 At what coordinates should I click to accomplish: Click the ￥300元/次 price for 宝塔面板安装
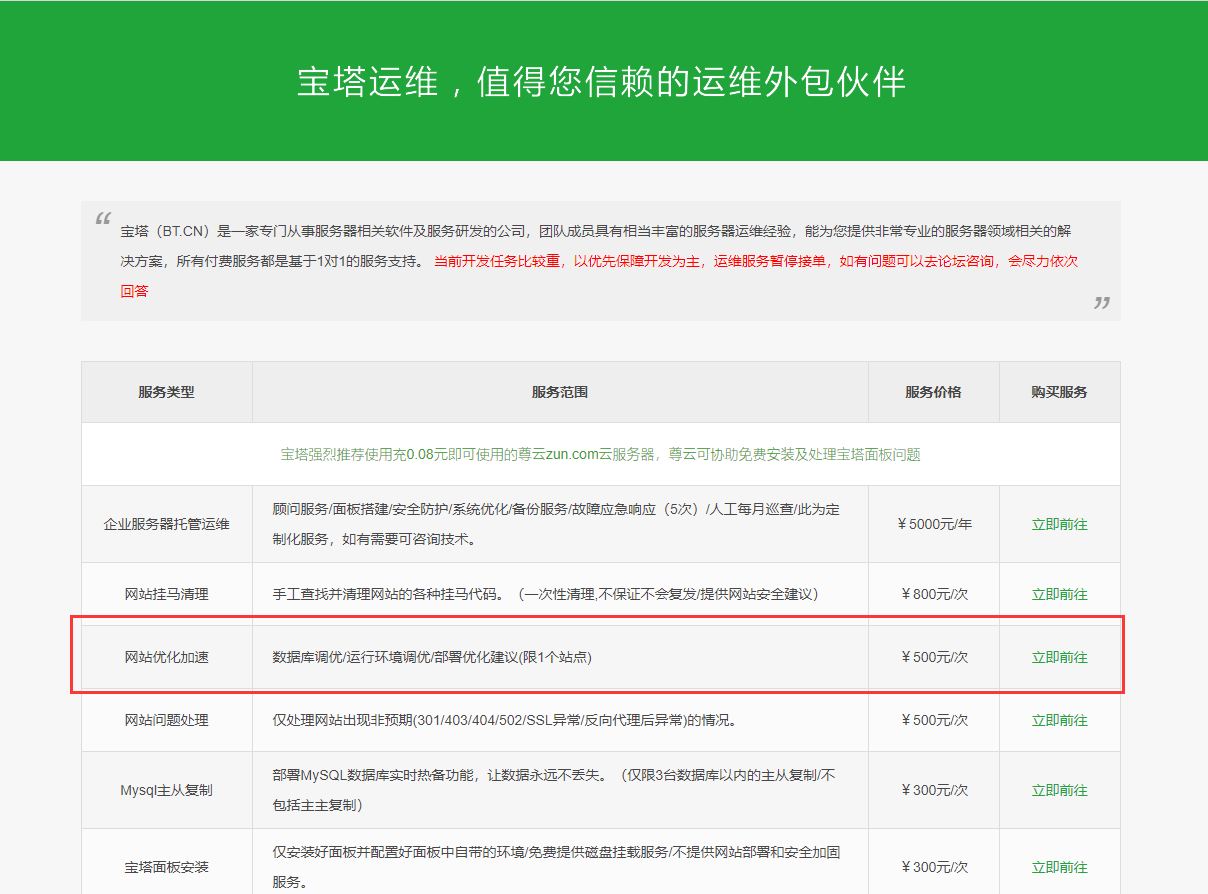coord(934,867)
